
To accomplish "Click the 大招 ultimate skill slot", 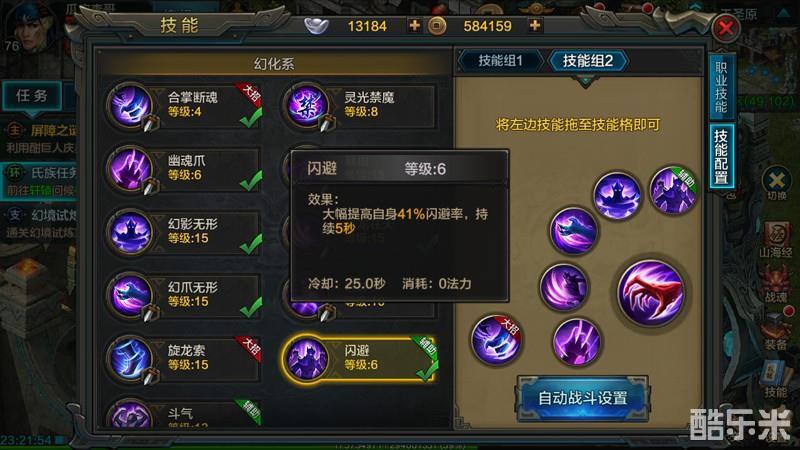I will pos(496,339).
